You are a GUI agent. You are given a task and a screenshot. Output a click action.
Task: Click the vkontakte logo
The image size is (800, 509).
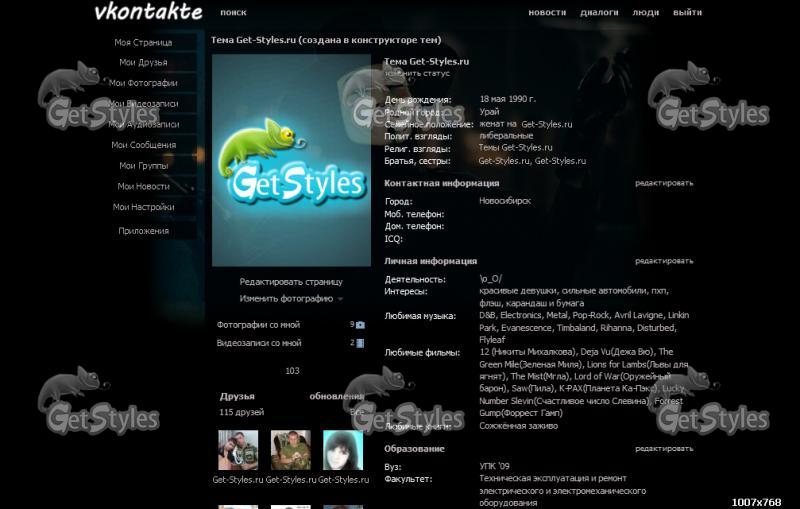148,12
